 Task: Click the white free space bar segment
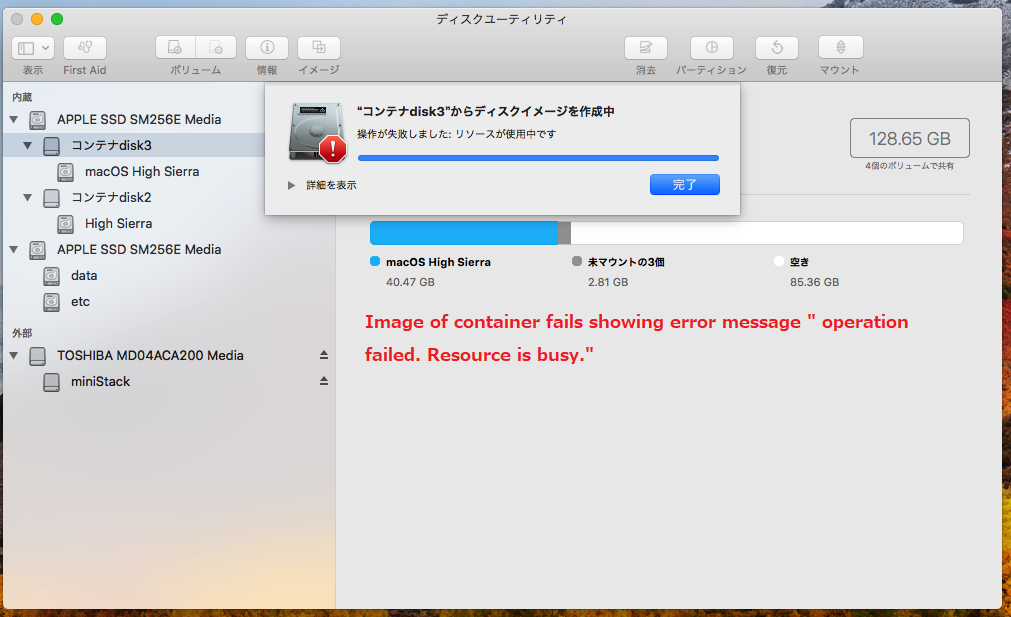[x=767, y=233]
